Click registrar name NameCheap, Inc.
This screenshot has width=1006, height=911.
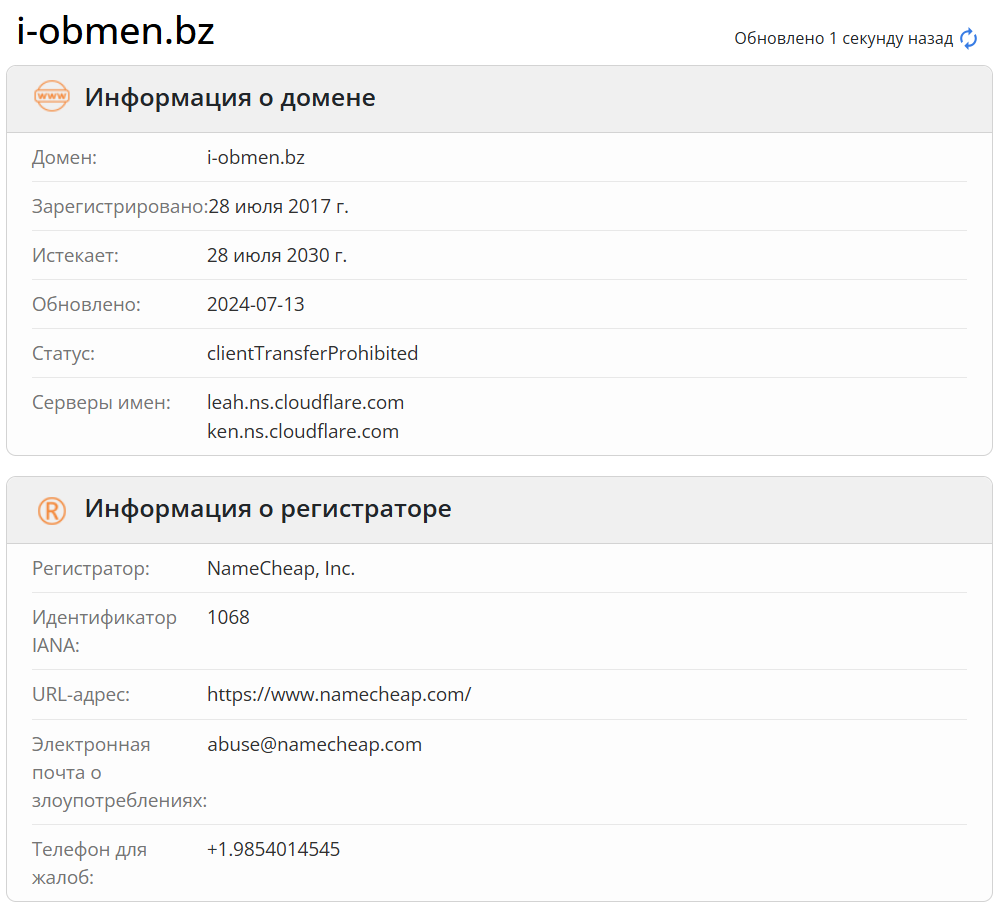pos(281,569)
